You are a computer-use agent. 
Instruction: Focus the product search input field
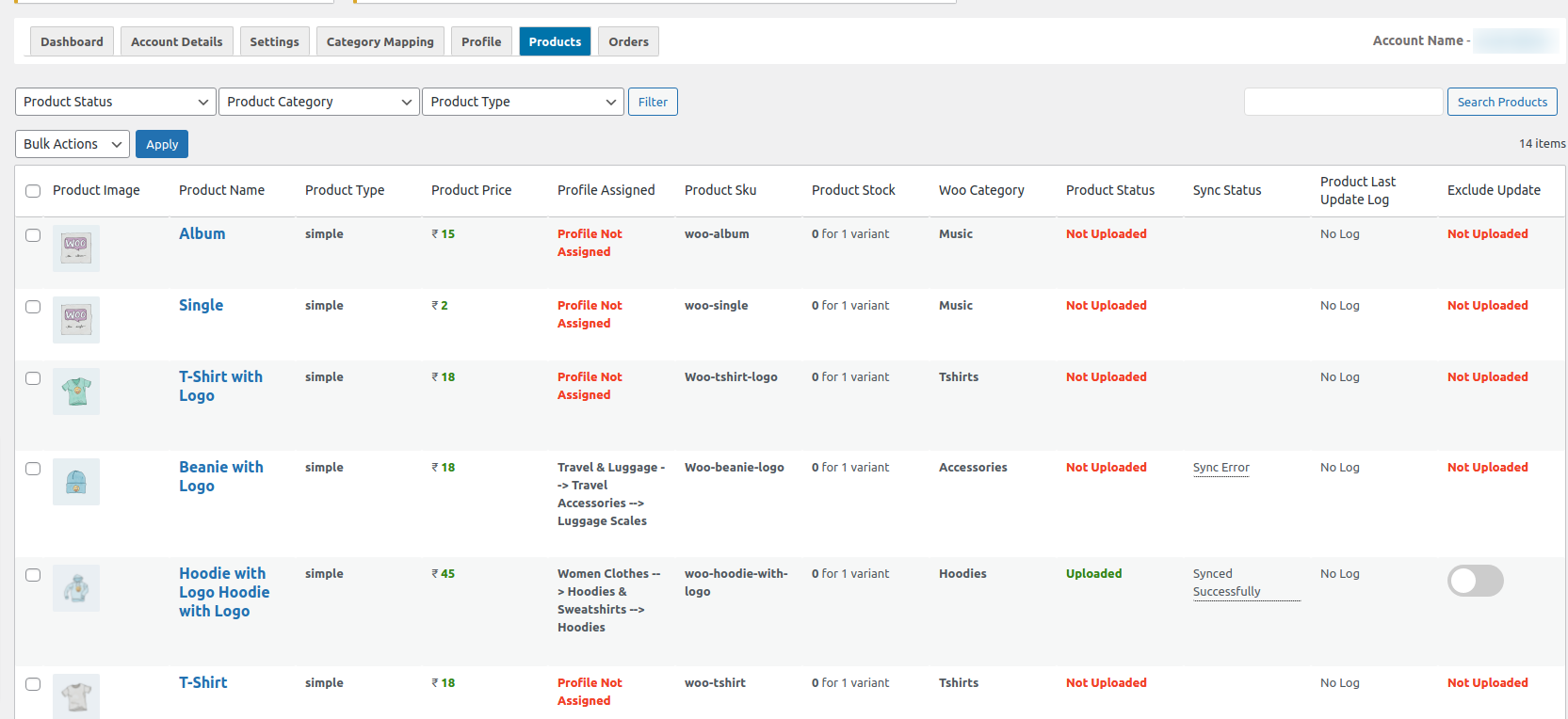point(1343,102)
